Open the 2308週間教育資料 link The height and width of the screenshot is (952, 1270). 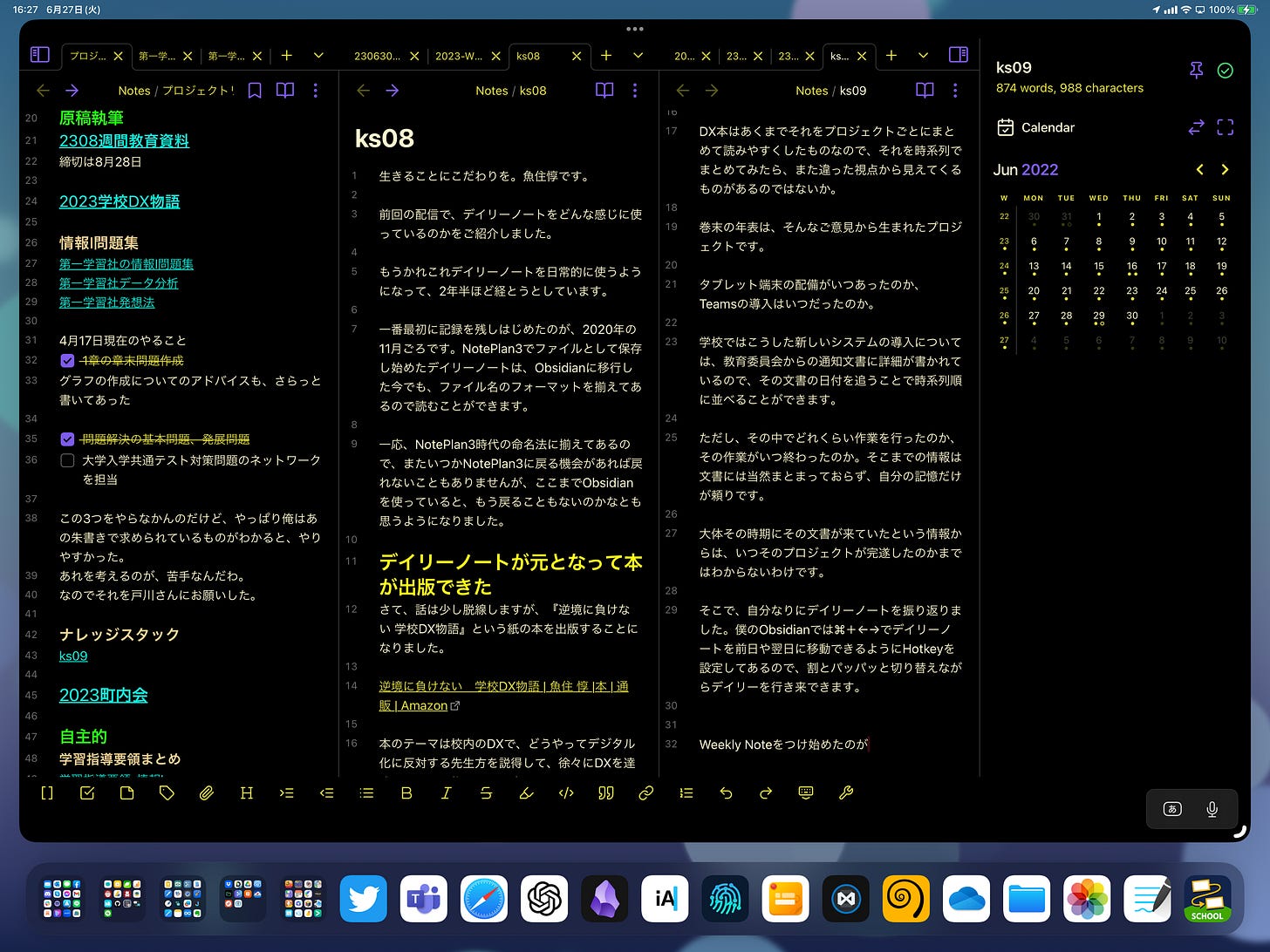pos(124,140)
